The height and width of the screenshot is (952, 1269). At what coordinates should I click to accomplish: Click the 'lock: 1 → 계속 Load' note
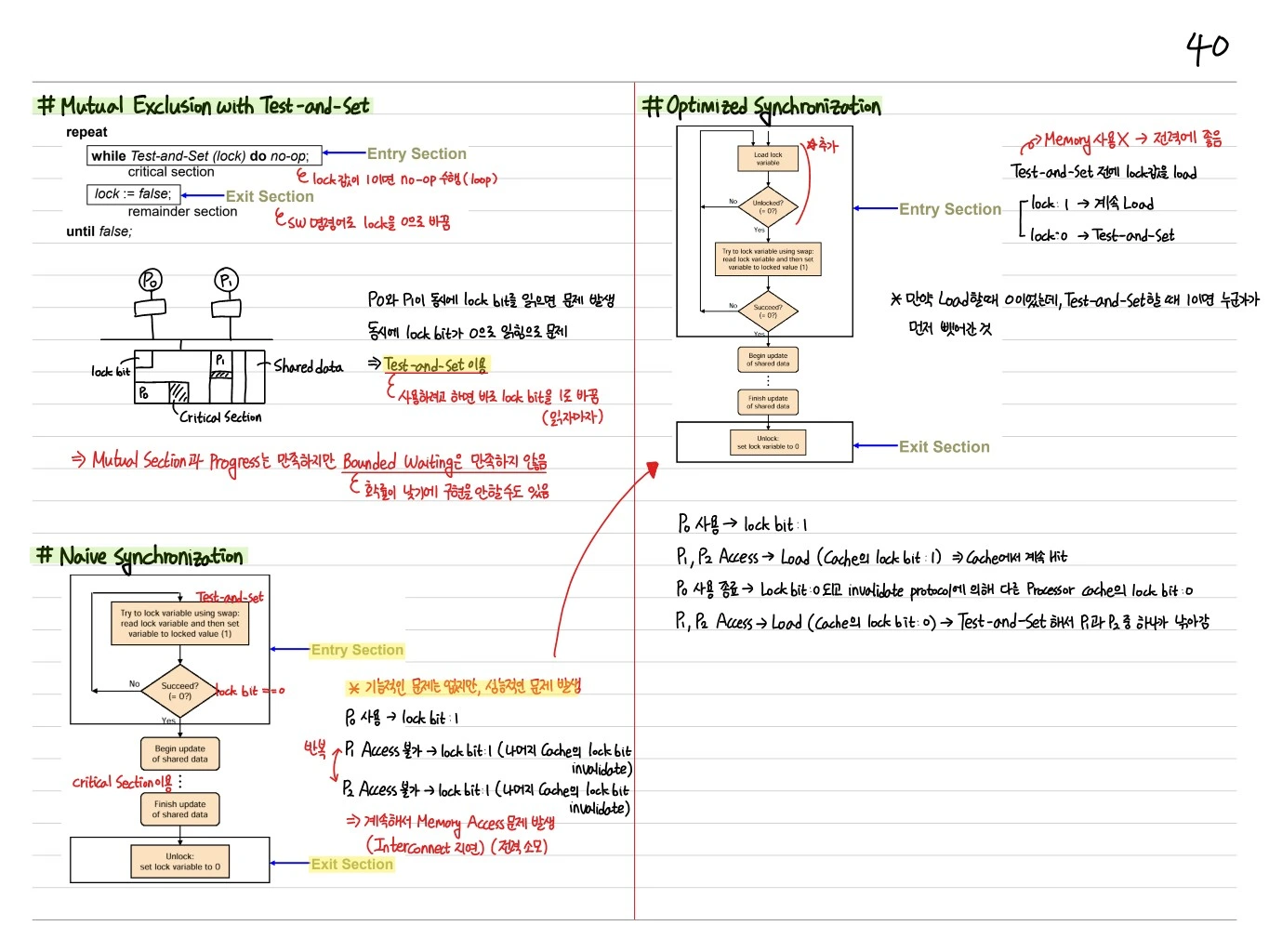pyautogui.click(x=1092, y=203)
